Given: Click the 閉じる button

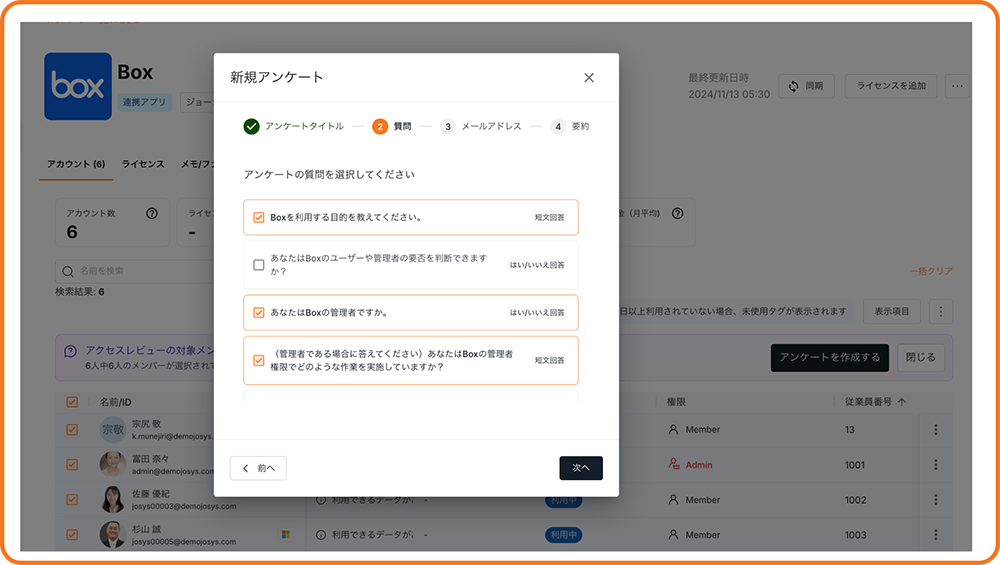Looking at the screenshot, I should click(x=920, y=358).
